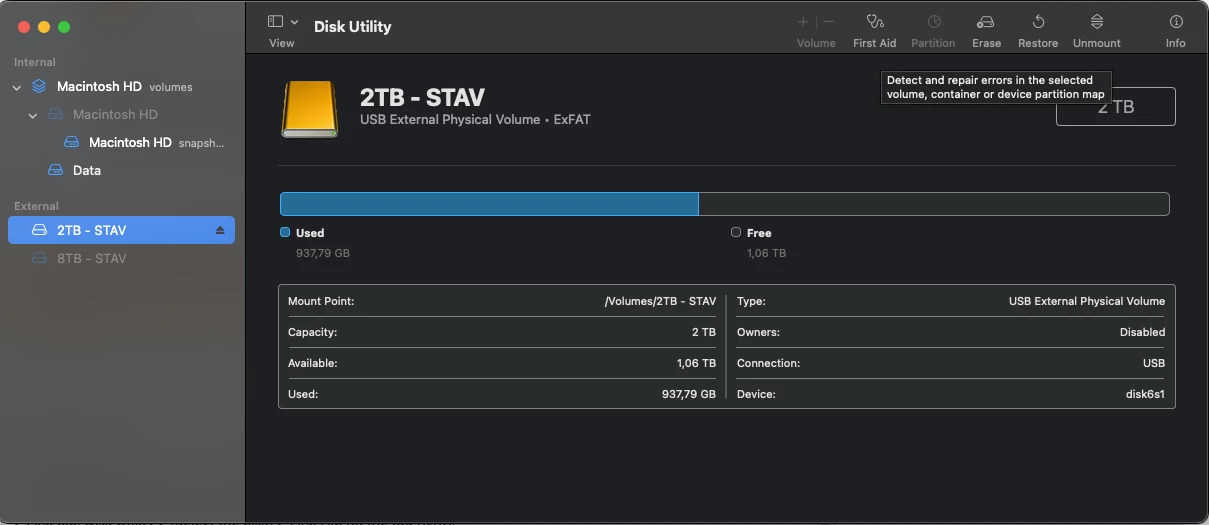Screen dimensions: 1209x525
Task: Click the Partition pie icon
Action: point(933,22)
